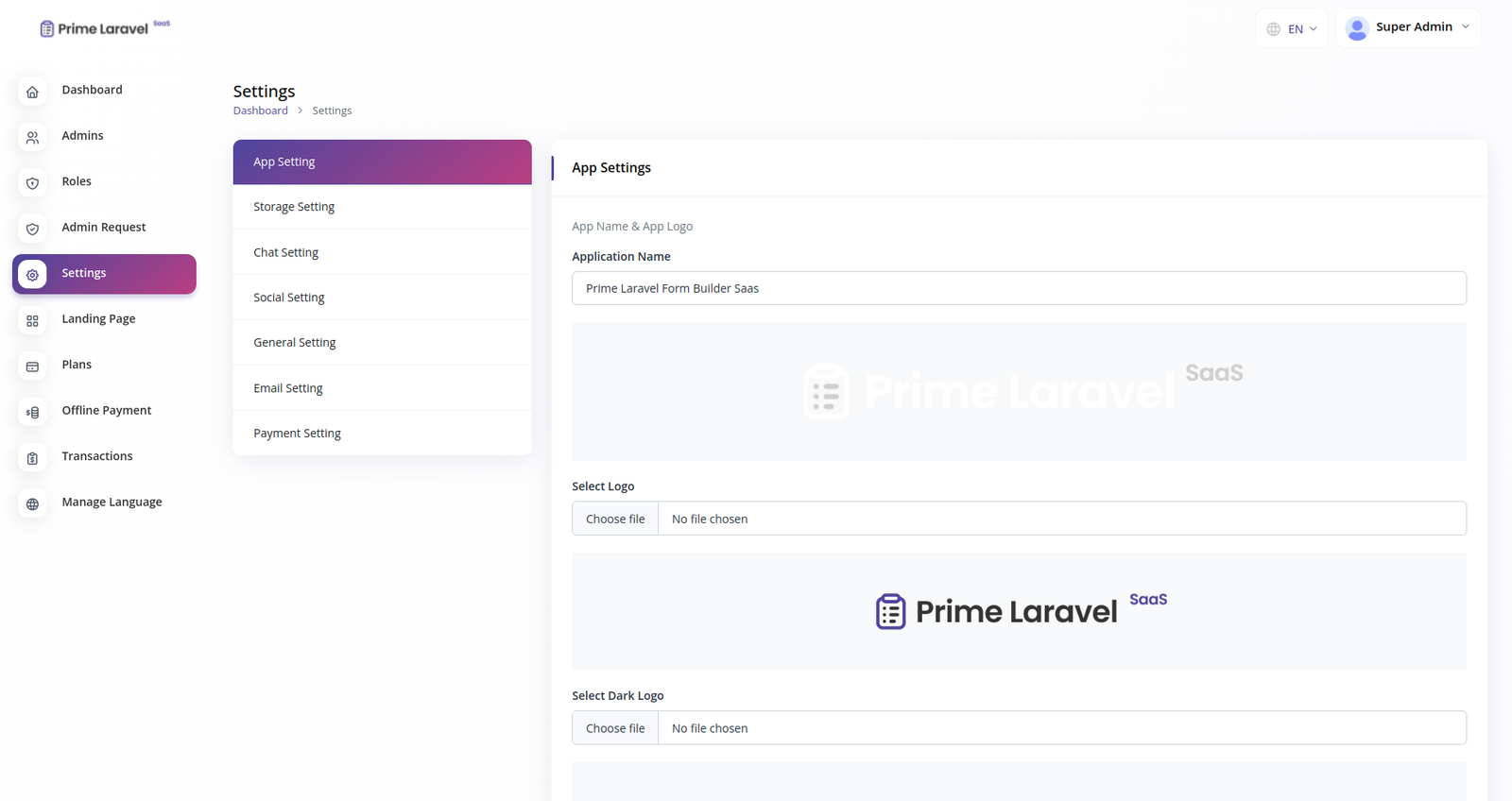
Task: Click the Offline Payment coins icon
Action: point(32,412)
